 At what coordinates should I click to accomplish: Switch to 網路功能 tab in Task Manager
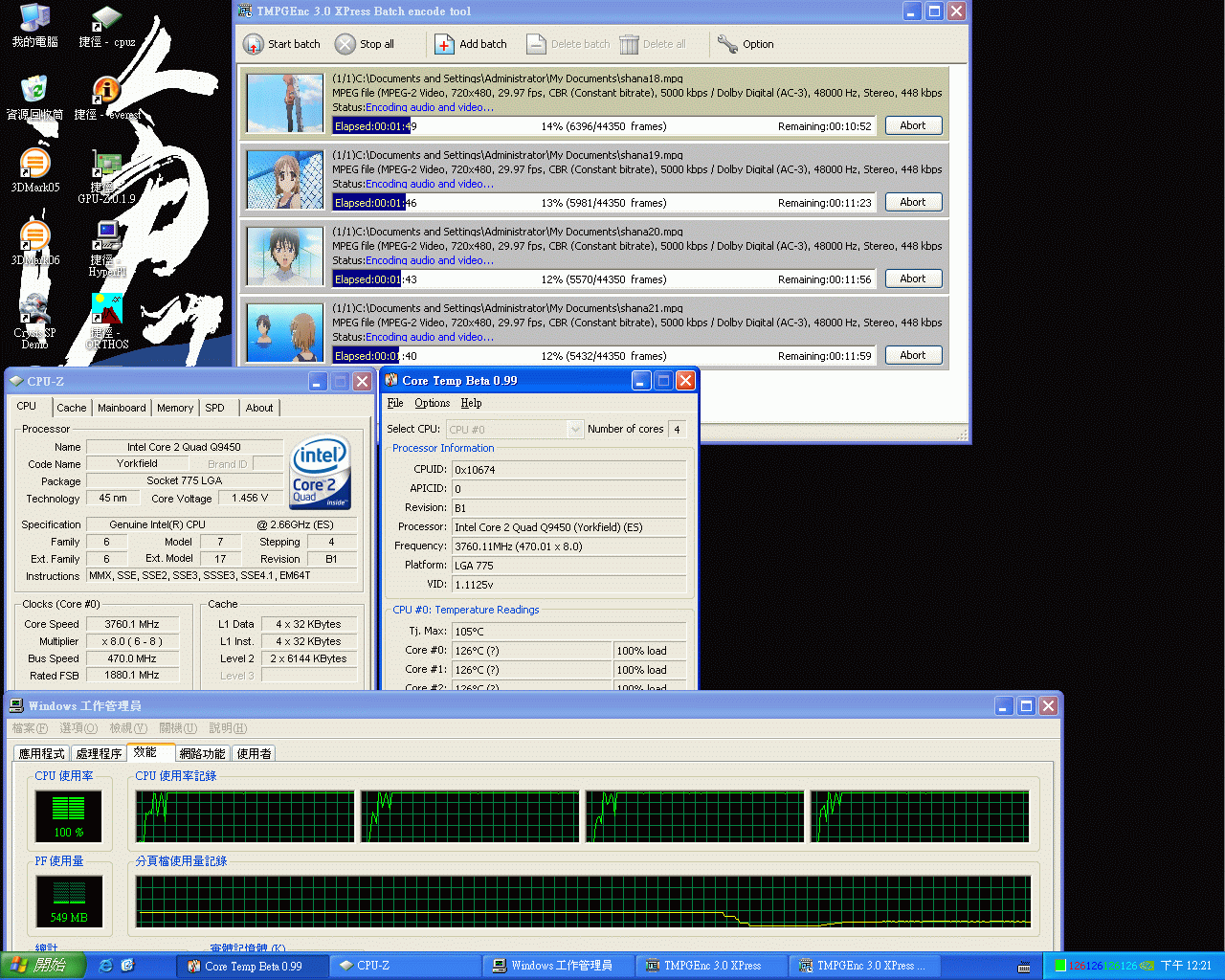tap(202, 754)
